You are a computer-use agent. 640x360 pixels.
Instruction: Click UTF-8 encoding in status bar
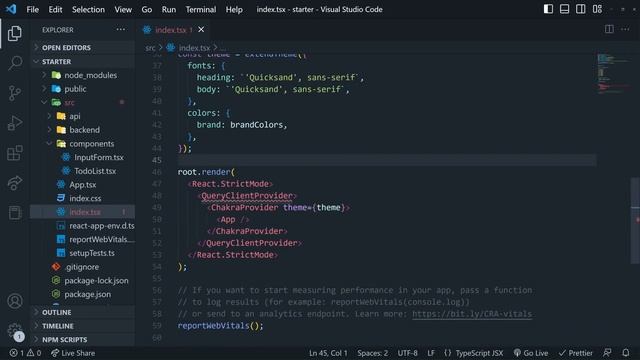pos(407,353)
